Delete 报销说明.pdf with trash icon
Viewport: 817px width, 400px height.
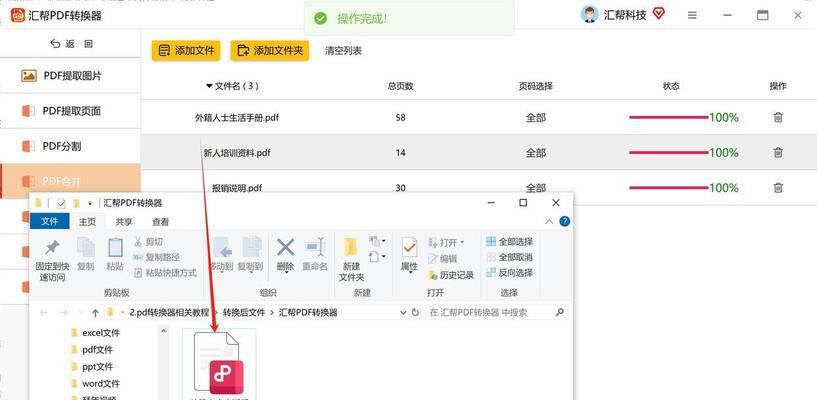tap(778, 188)
